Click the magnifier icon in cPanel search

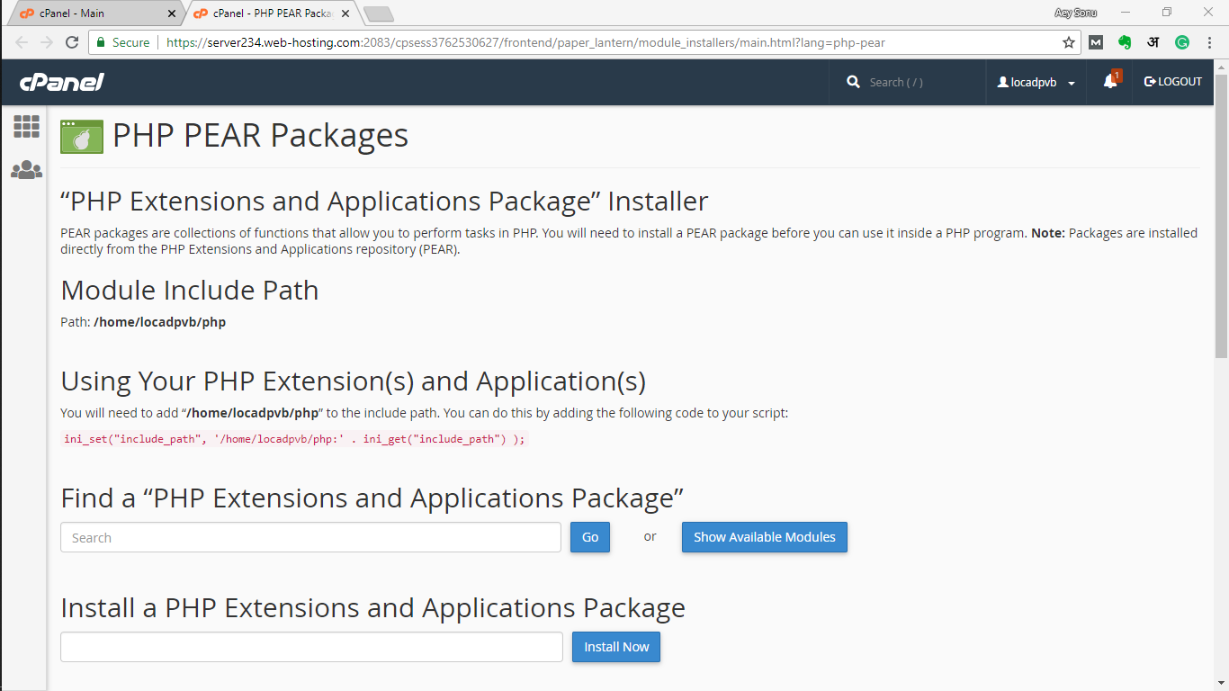(853, 82)
